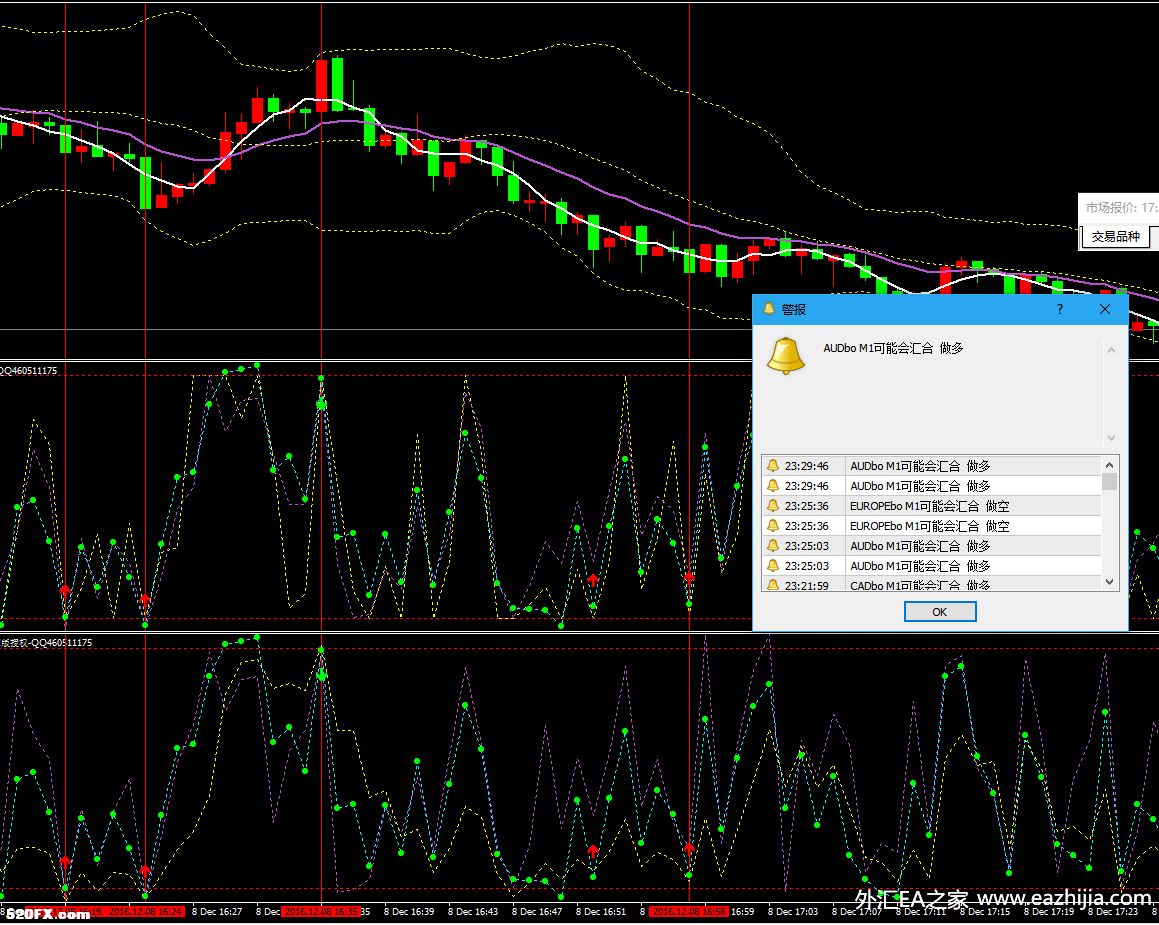1159x925 pixels.
Task: Click the '8 Dec 16:43' time axis label
Action: [473, 912]
